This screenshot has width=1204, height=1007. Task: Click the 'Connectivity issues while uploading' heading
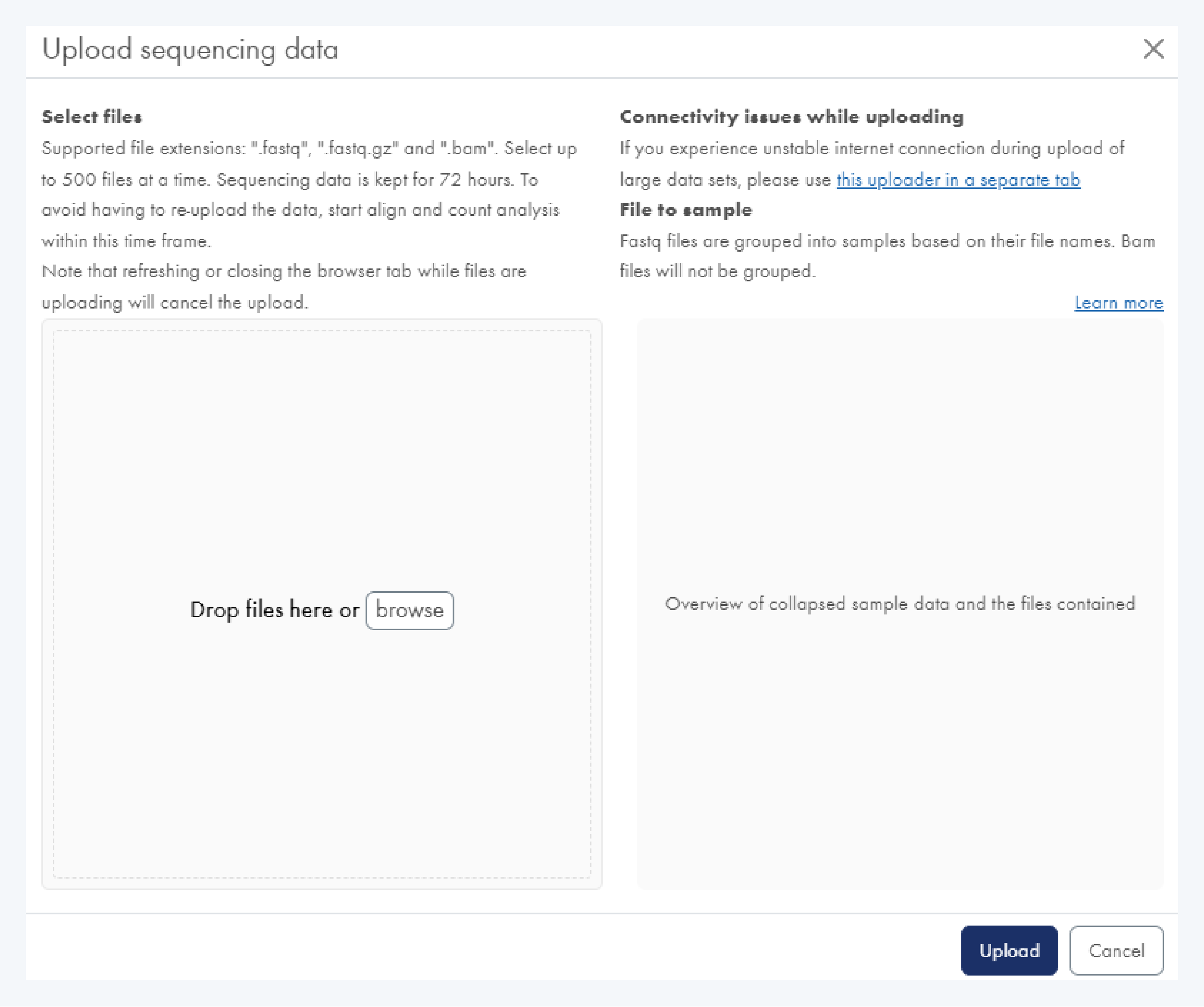coord(791,117)
